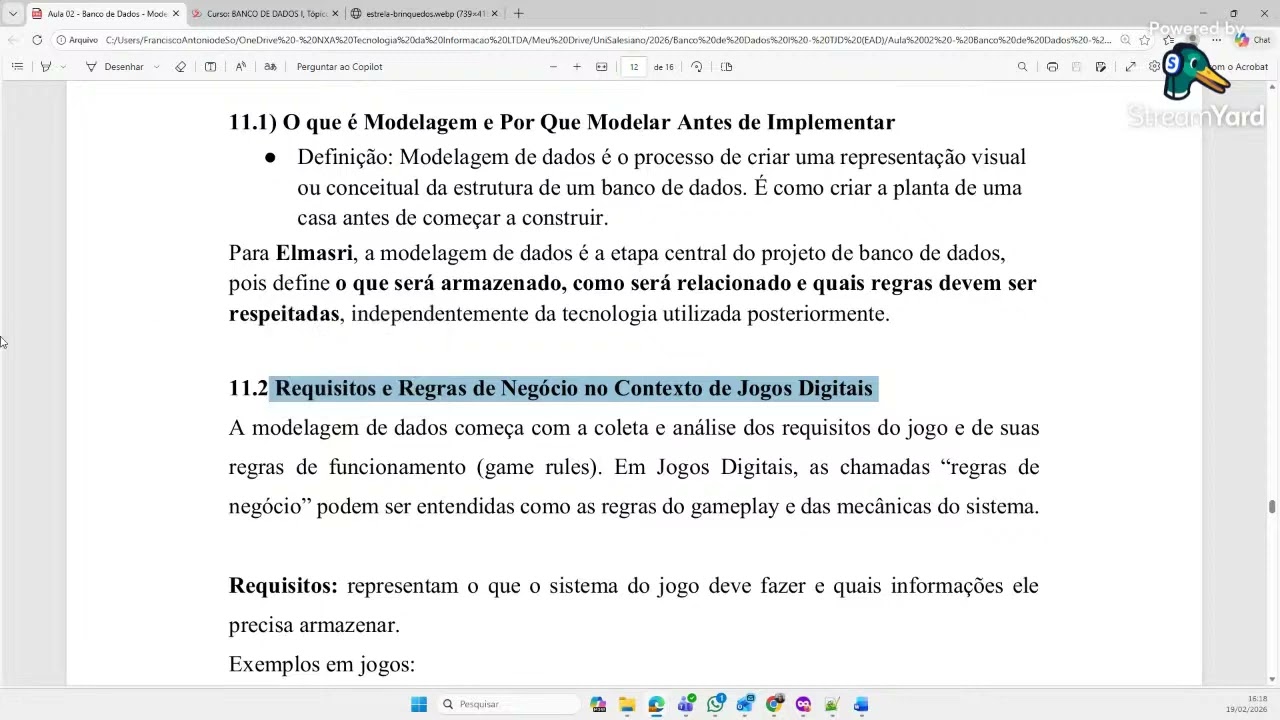Click the taskbar Pesquisar search box
Viewport: 1280px width, 720px height.
point(508,704)
